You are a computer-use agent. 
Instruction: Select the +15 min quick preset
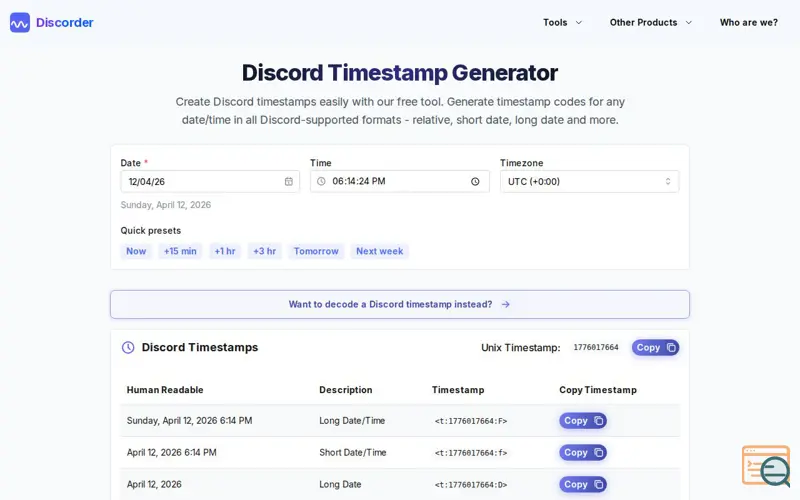(x=180, y=251)
